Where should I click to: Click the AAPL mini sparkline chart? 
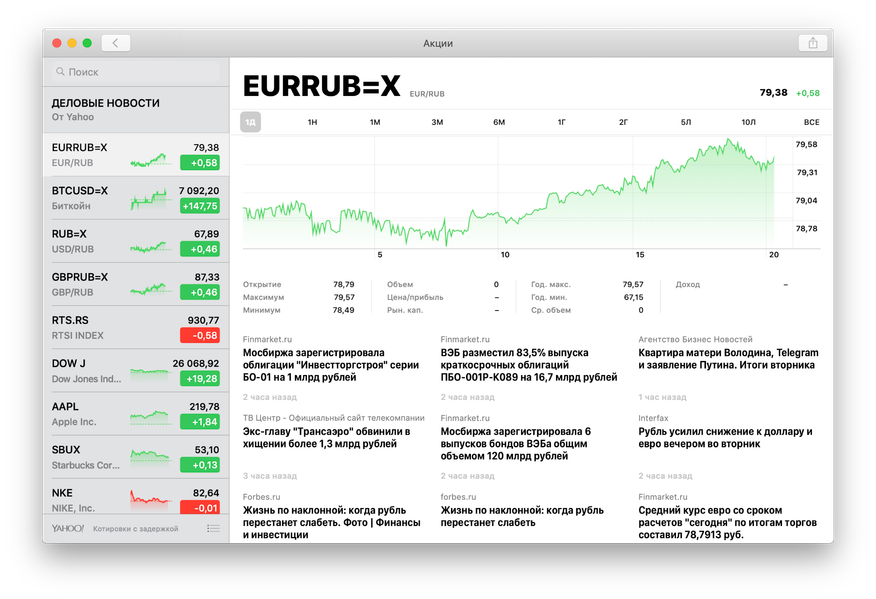pyautogui.click(x=149, y=417)
